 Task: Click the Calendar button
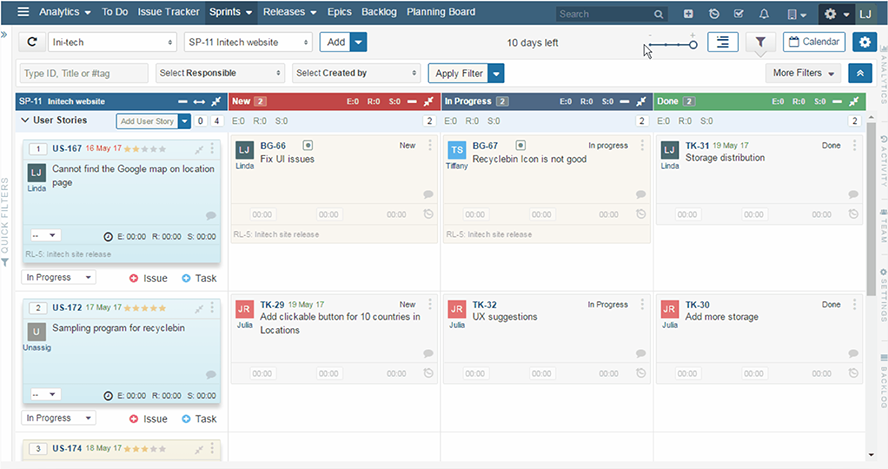click(813, 42)
